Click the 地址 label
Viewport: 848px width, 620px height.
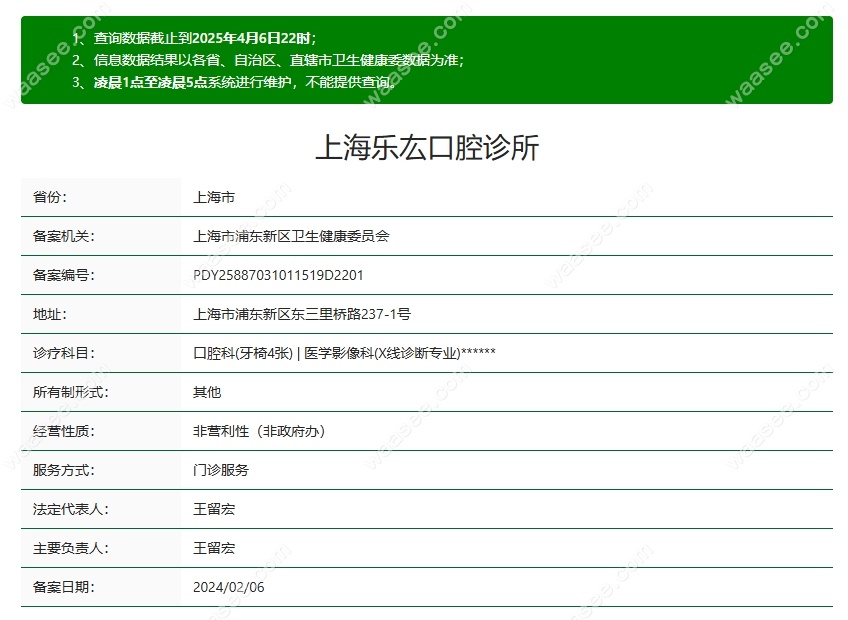(50, 314)
